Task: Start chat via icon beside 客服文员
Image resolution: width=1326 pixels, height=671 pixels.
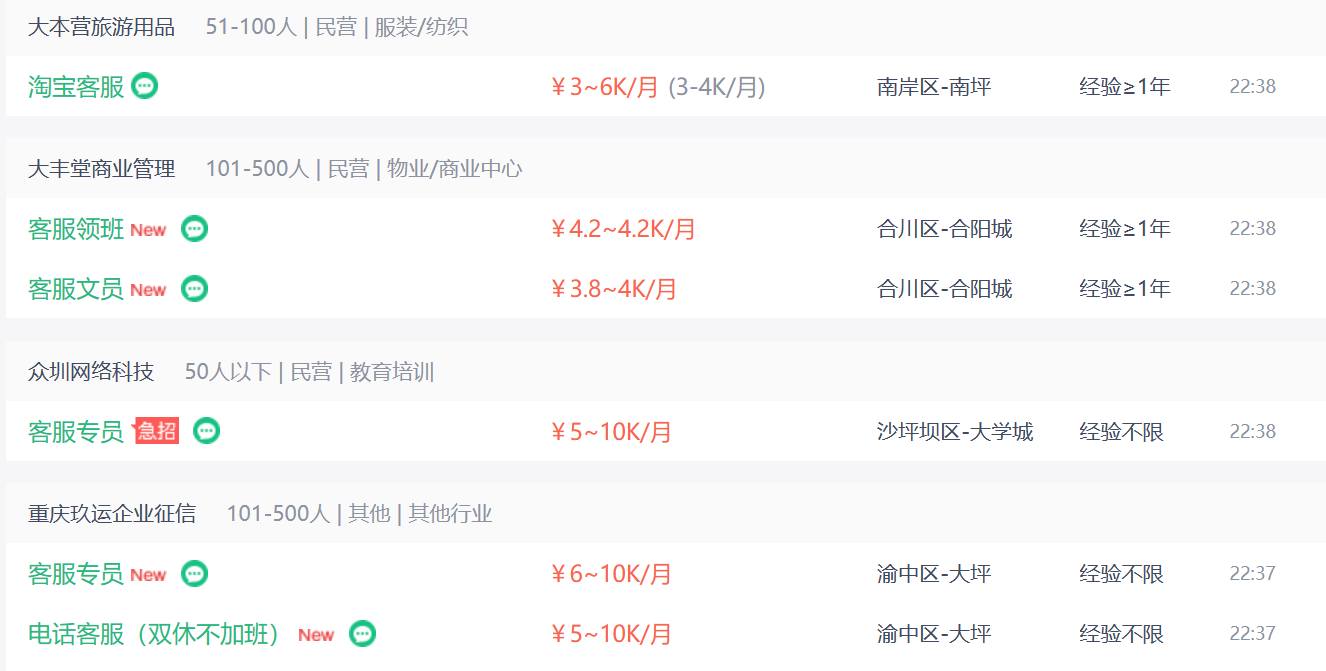Action: click(x=195, y=289)
